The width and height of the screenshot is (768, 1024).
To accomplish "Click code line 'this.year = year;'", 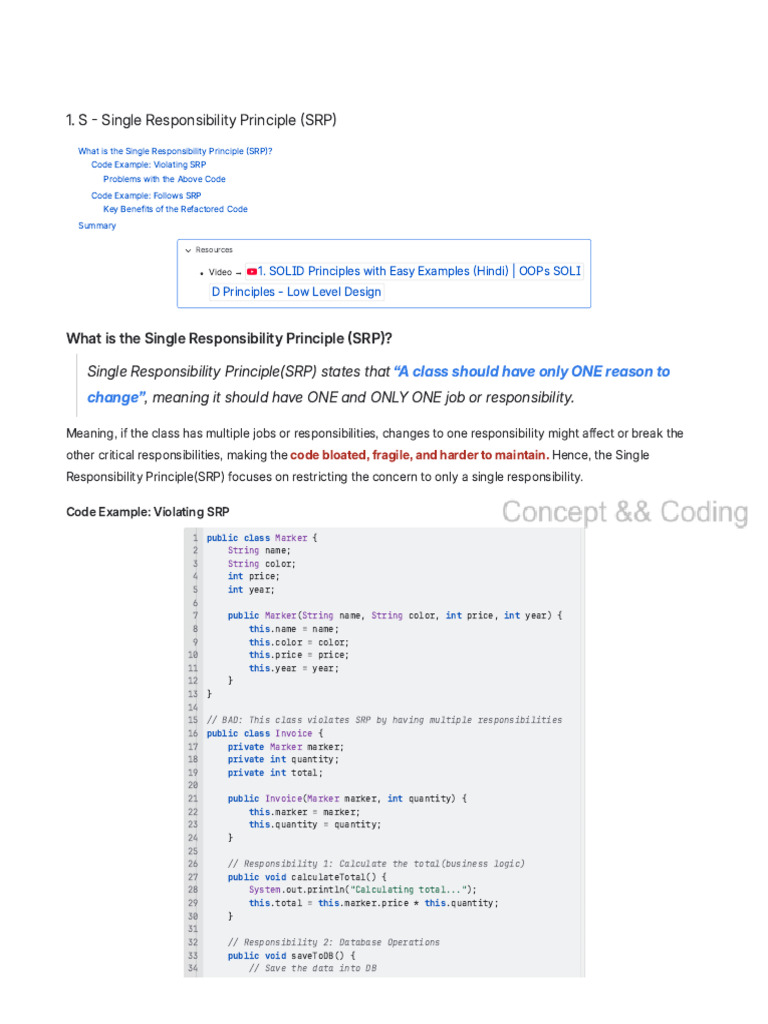I will 294,668.
